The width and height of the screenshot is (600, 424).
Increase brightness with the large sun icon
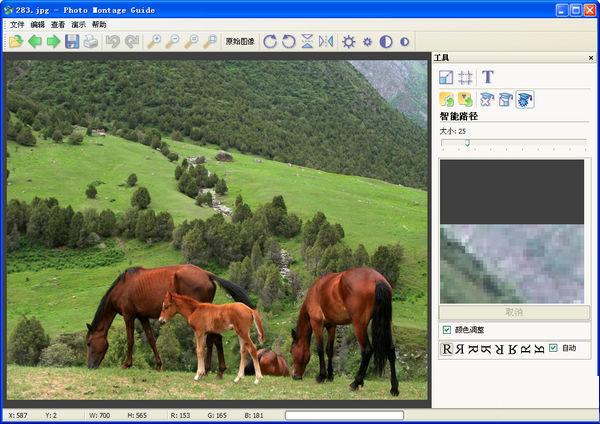point(349,41)
